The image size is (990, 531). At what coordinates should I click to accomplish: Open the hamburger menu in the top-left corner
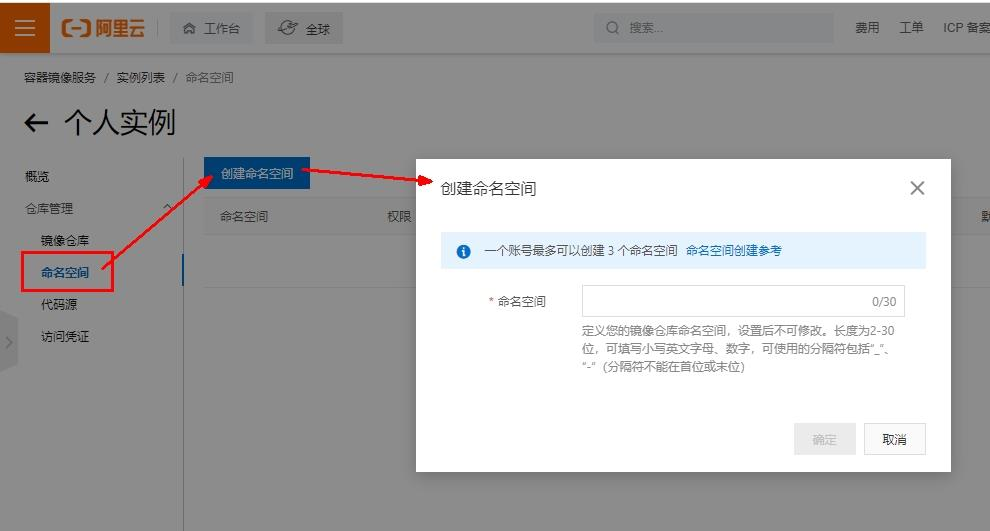point(25,28)
